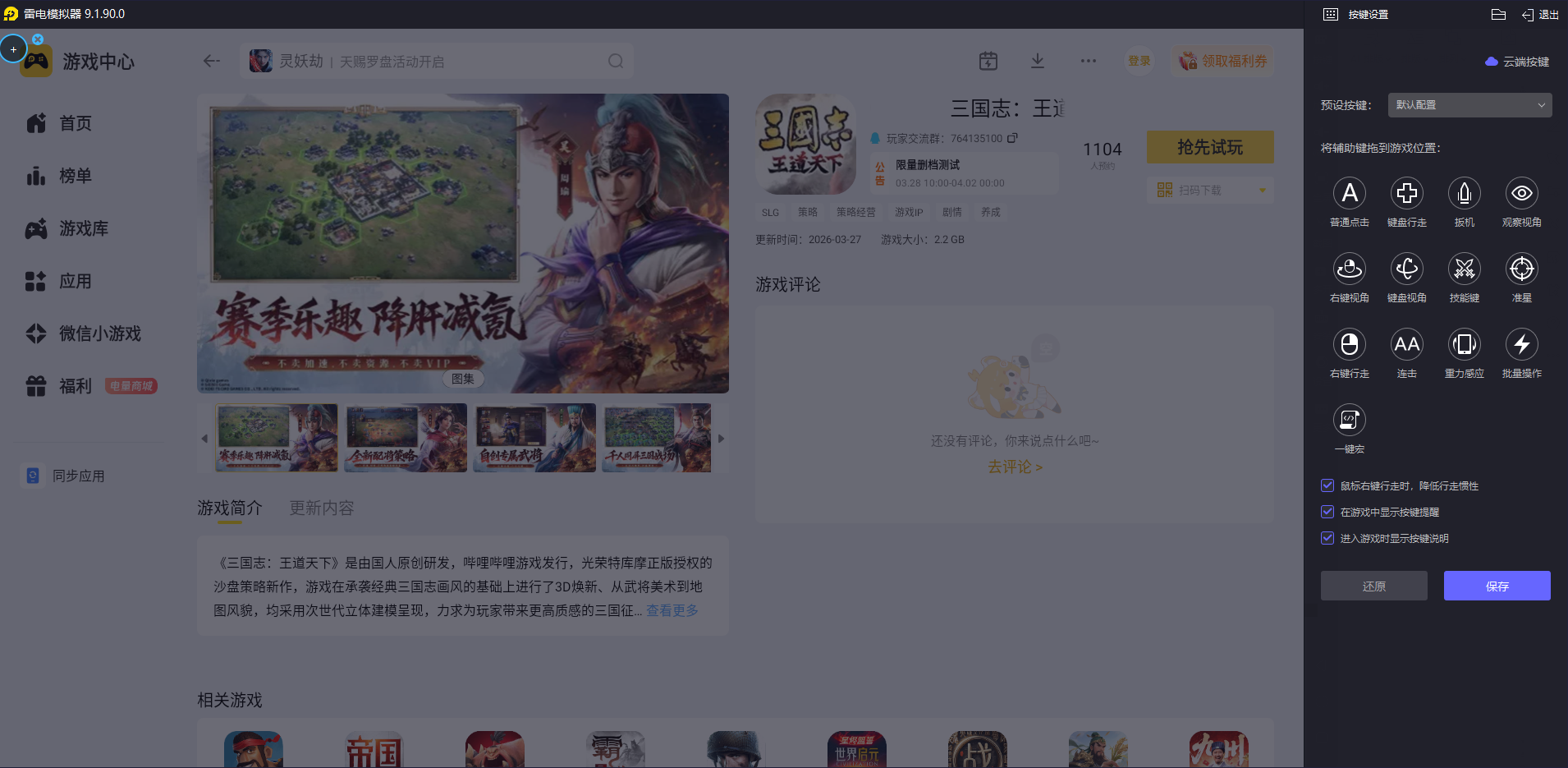Select the 赛季乐趣 screenshot thumbnail

277,438
